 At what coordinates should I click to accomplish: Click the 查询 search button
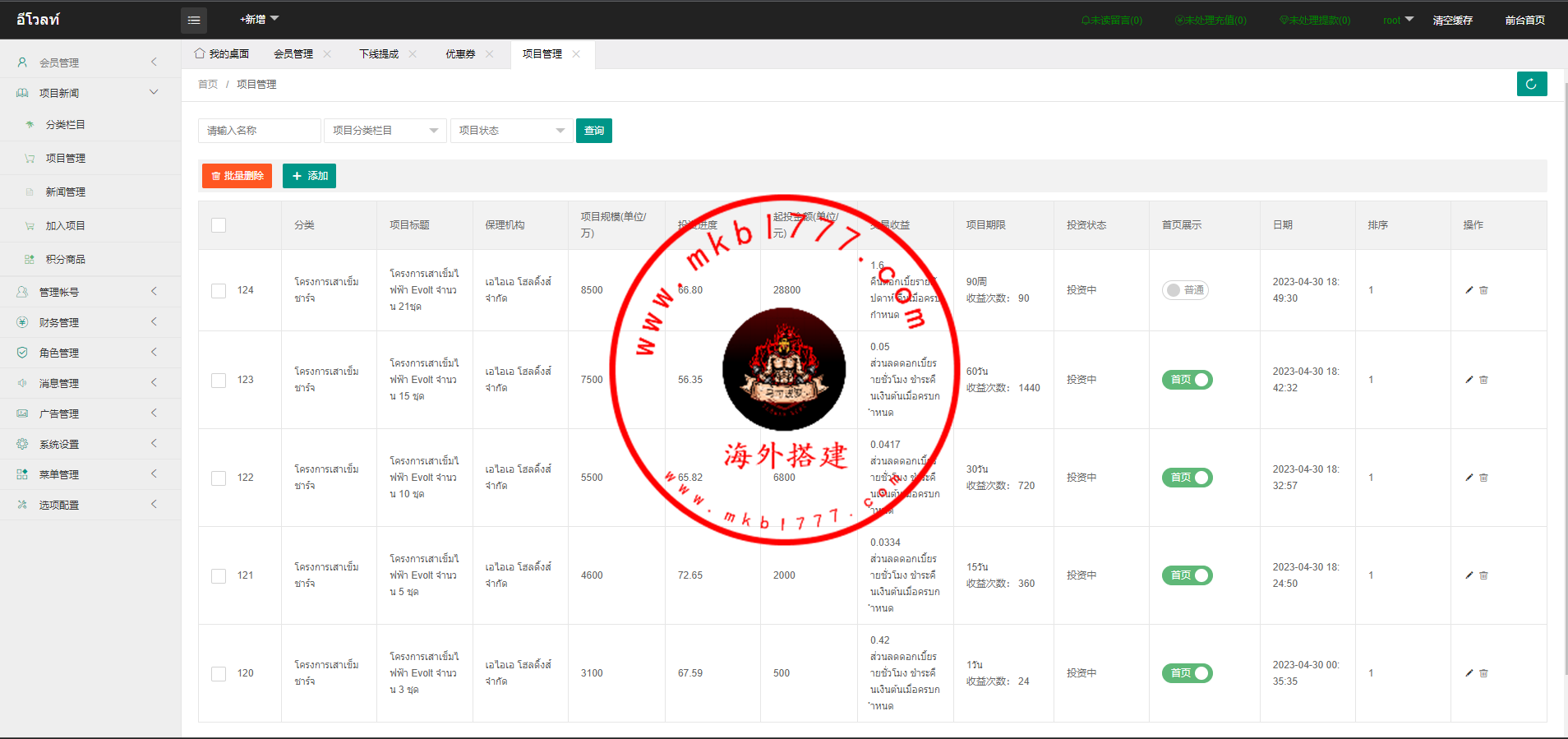[594, 131]
